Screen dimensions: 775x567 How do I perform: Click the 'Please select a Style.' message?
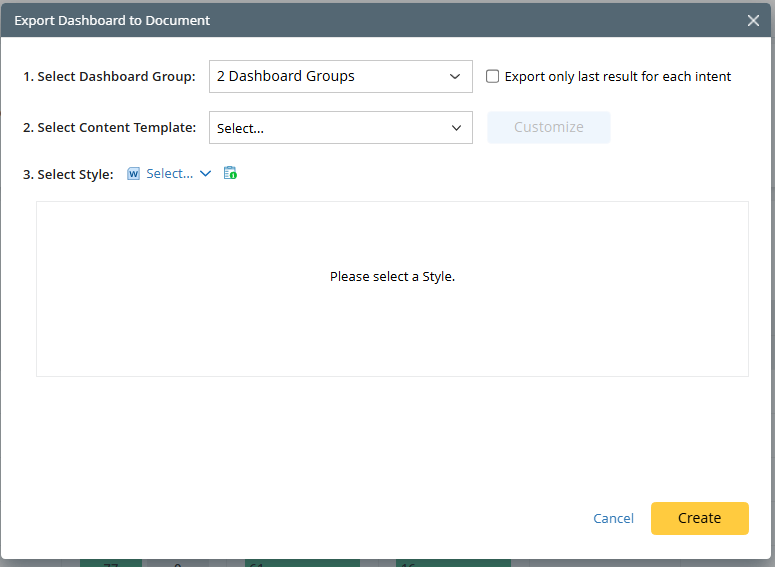coord(392,276)
